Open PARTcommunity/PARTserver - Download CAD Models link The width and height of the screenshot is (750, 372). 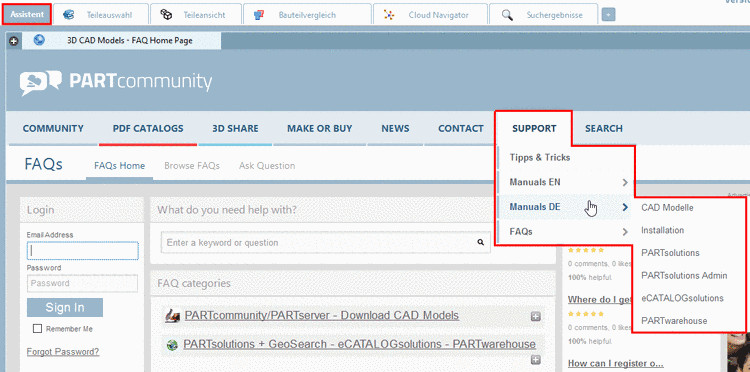coord(321,316)
